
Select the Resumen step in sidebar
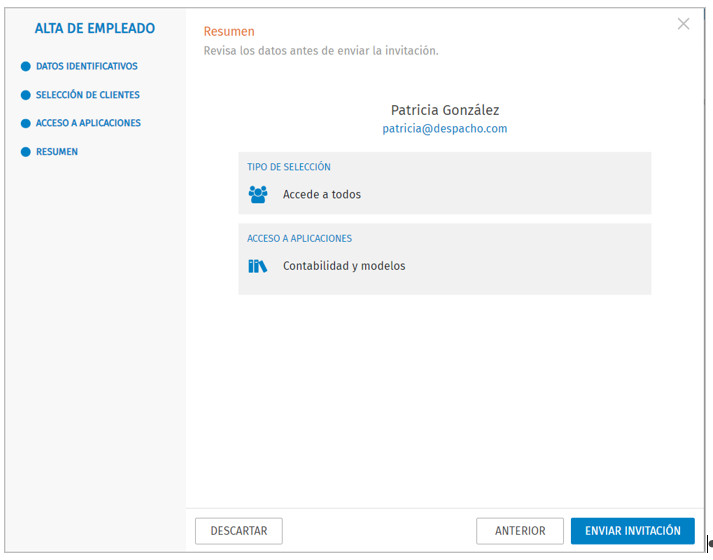(x=57, y=152)
